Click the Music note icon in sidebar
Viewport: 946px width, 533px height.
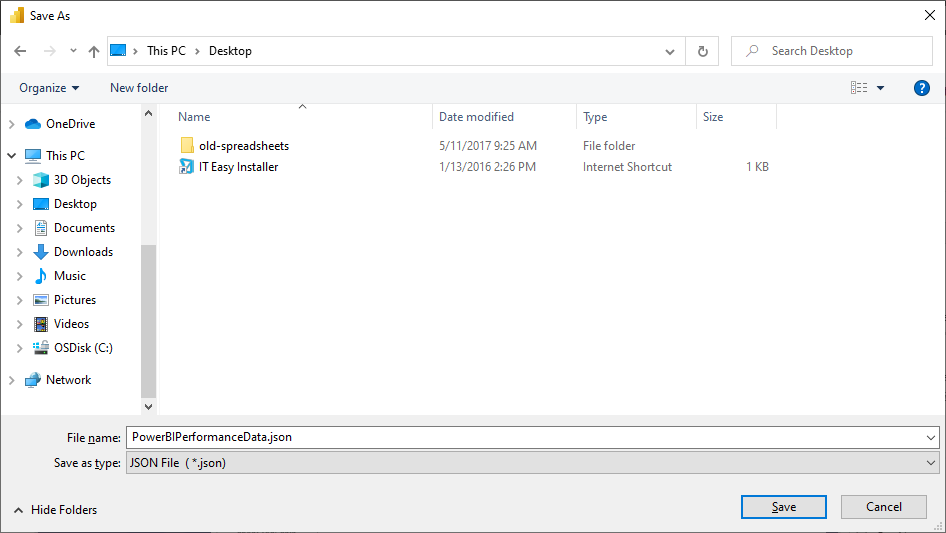pyautogui.click(x=40, y=276)
